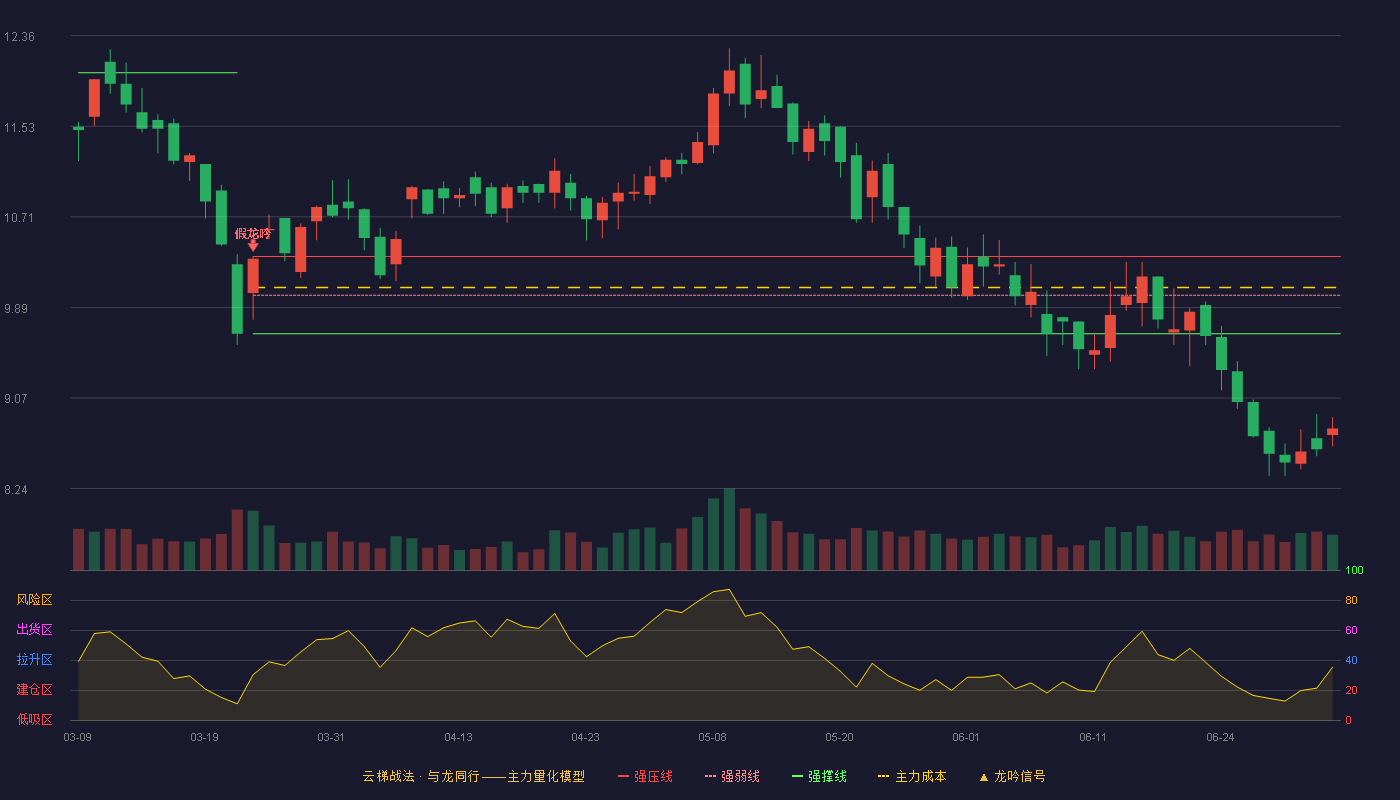Click the red 20 indicator axis value
Viewport: 1400px width, 800px height.
point(1351,690)
